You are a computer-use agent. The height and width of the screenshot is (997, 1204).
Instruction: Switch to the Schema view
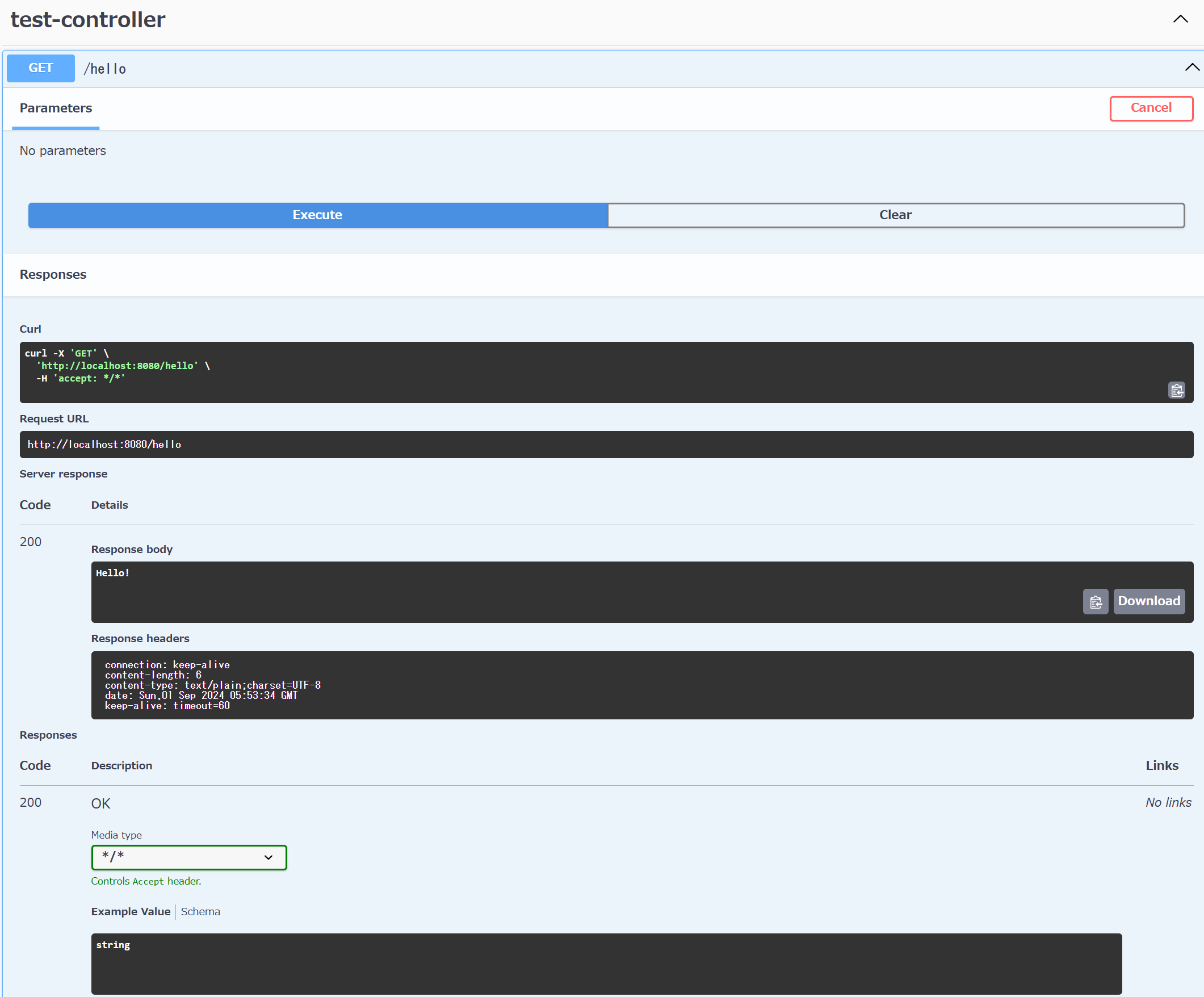[200, 912]
